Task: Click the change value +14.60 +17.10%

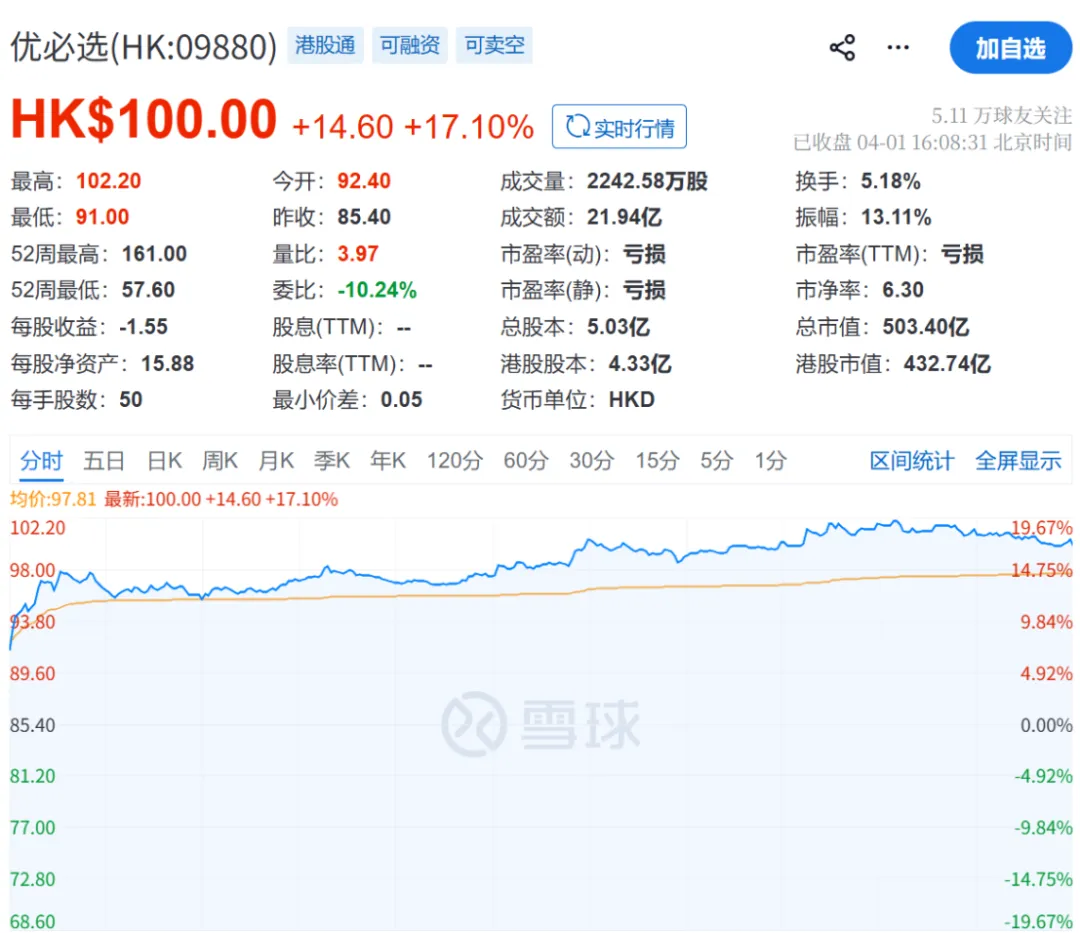Action: (x=413, y=127)
